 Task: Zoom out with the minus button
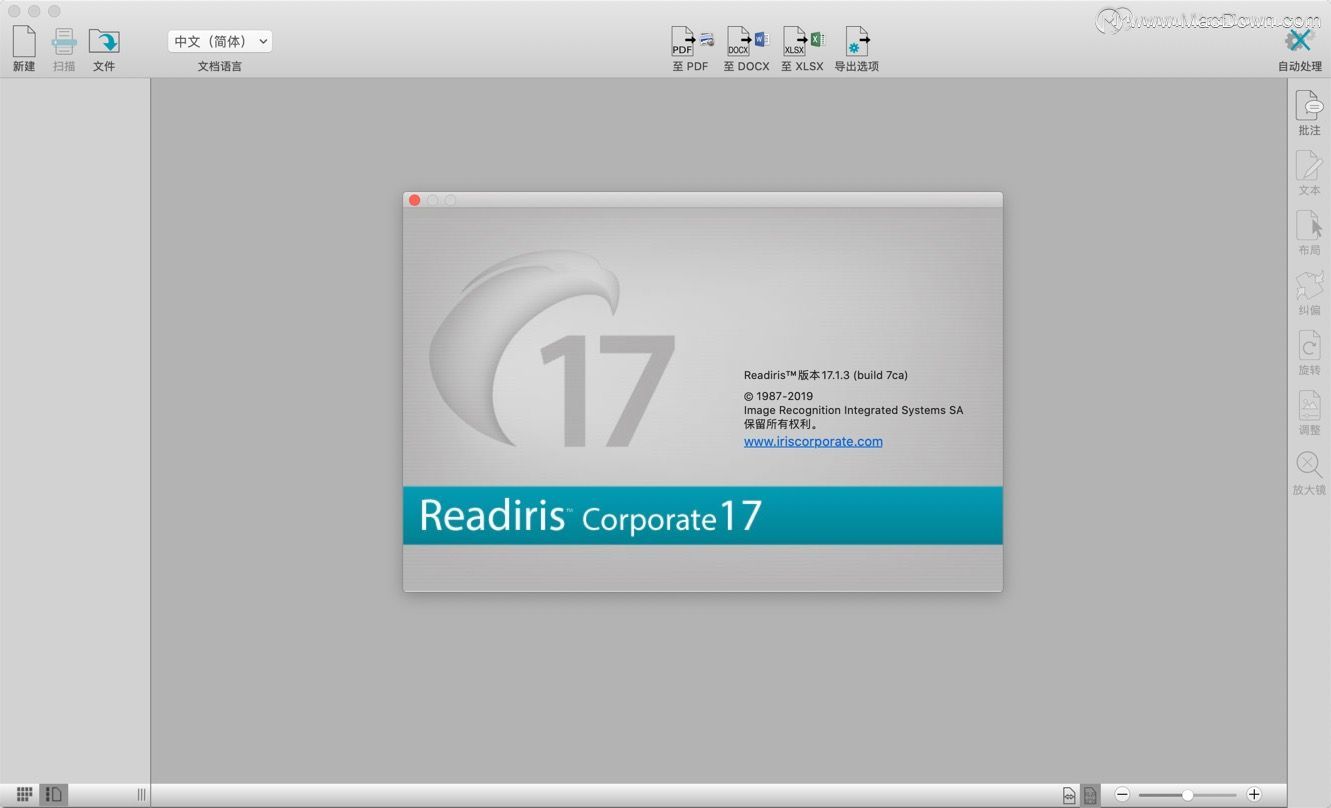coord(1122,794)
